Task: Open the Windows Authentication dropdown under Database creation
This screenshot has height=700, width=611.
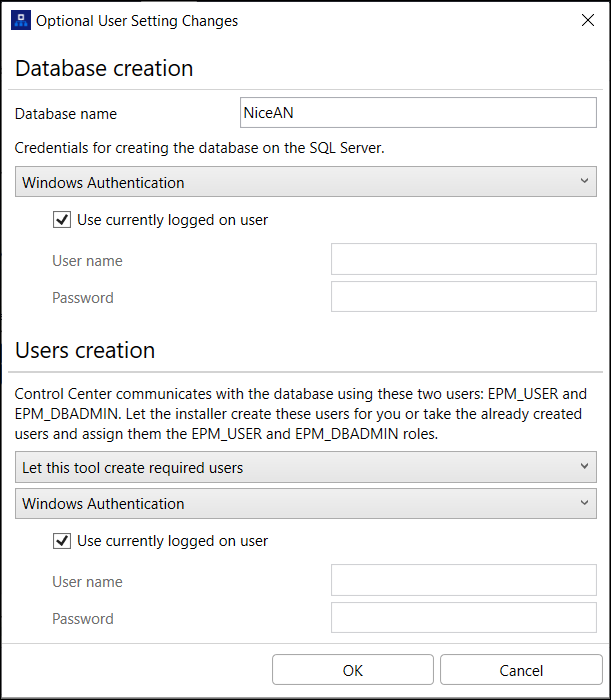Action: pos(306,182)
